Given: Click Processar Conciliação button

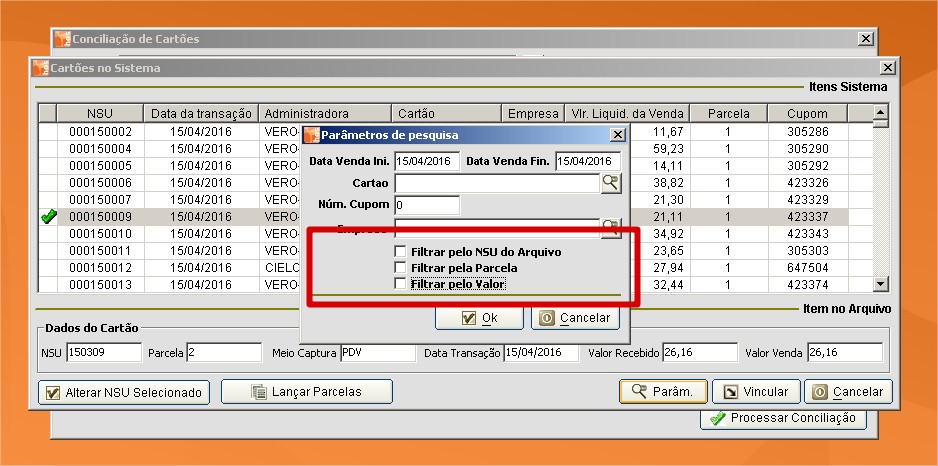Looking at the screenshot, I should 783,418.
